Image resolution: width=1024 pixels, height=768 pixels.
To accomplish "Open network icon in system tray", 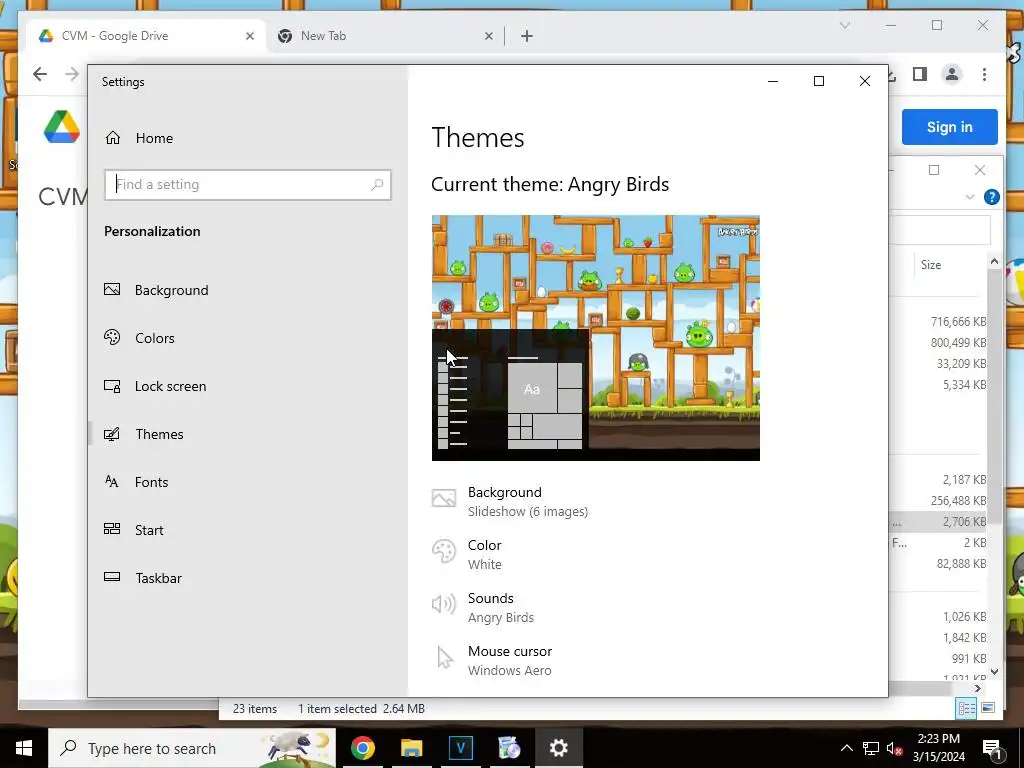I will 871,748.
